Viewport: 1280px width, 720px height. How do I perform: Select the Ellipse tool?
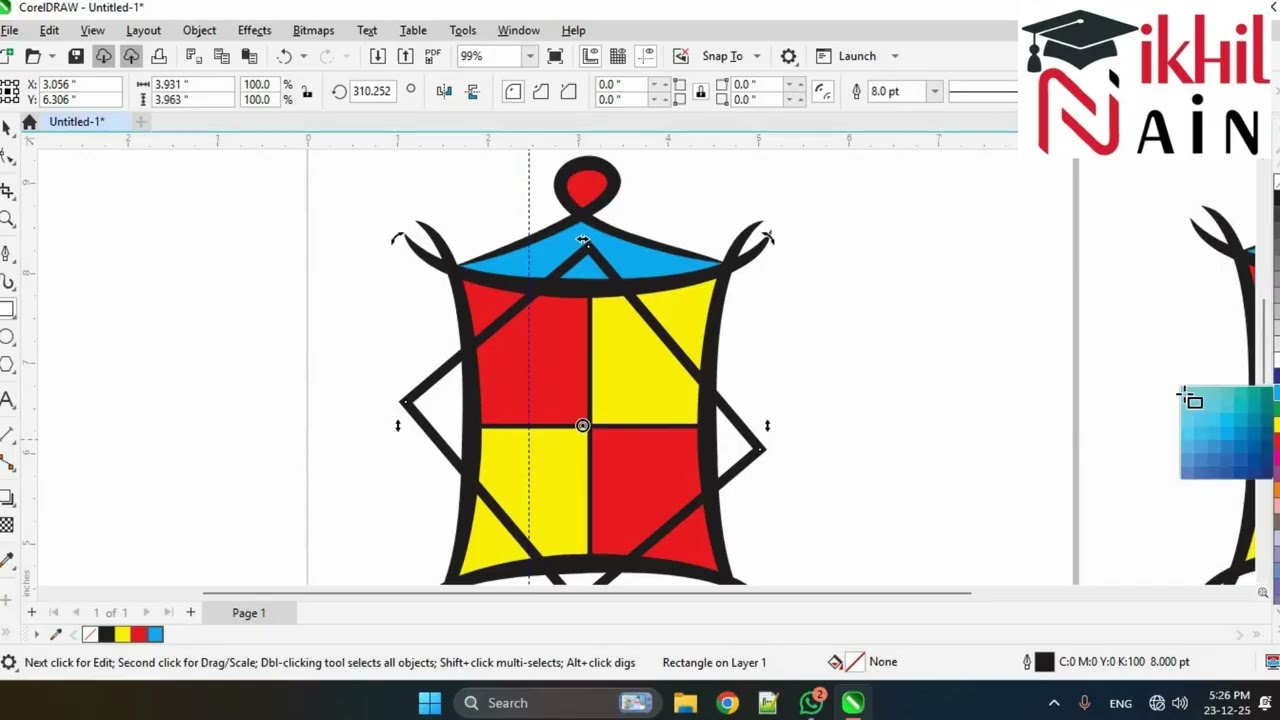point(7,338)
